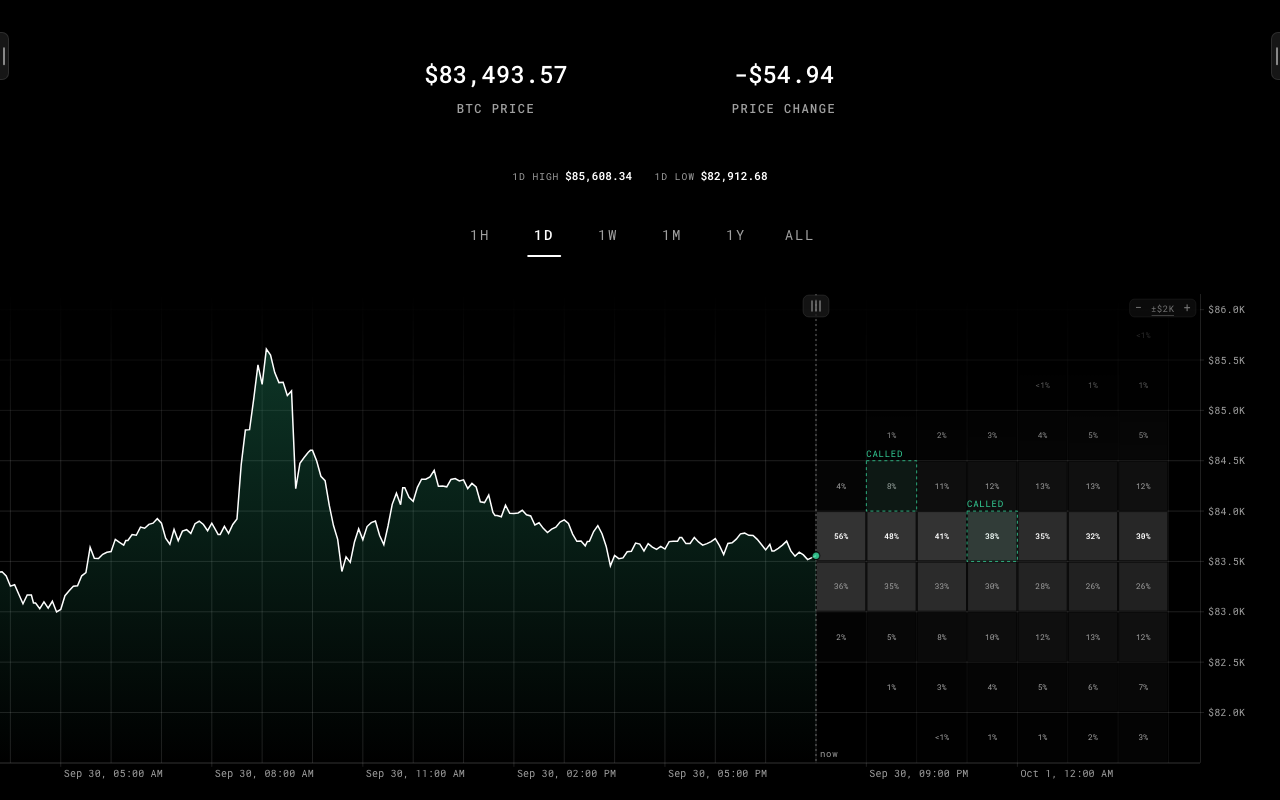Open the right edge panel handle

pos(1276,56)
